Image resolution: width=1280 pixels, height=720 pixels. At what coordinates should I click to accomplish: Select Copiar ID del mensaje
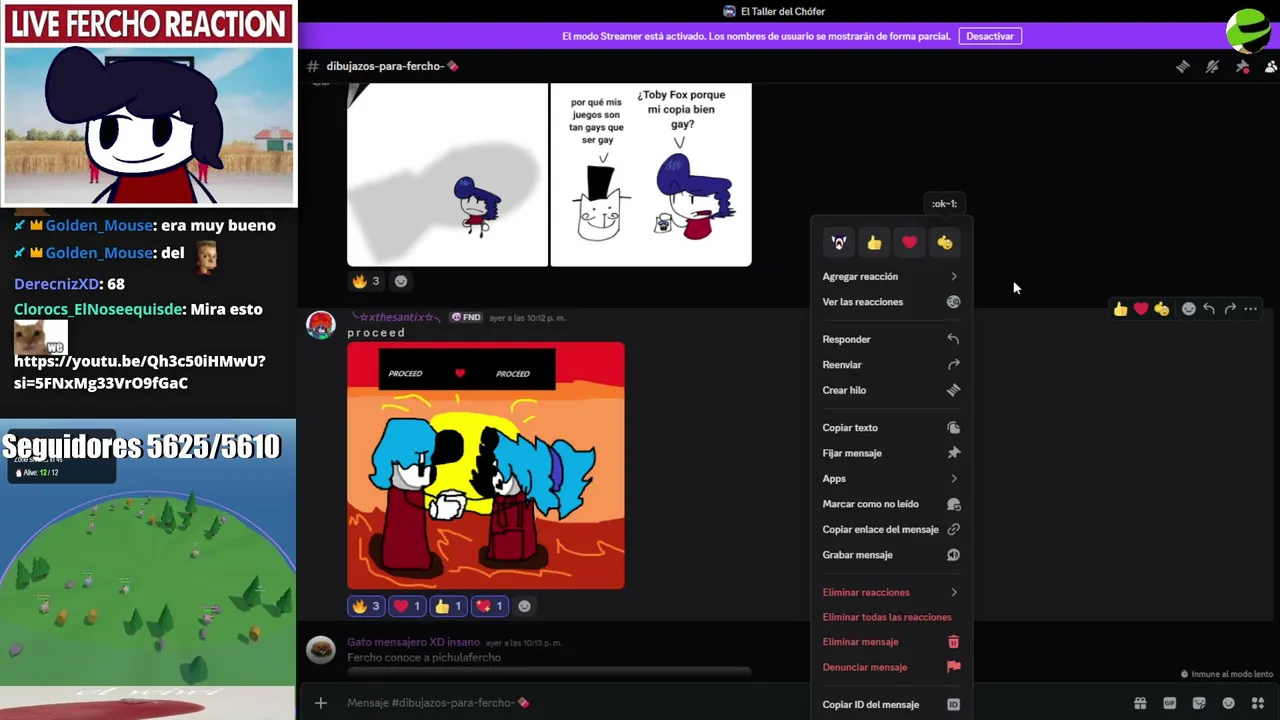890,705
